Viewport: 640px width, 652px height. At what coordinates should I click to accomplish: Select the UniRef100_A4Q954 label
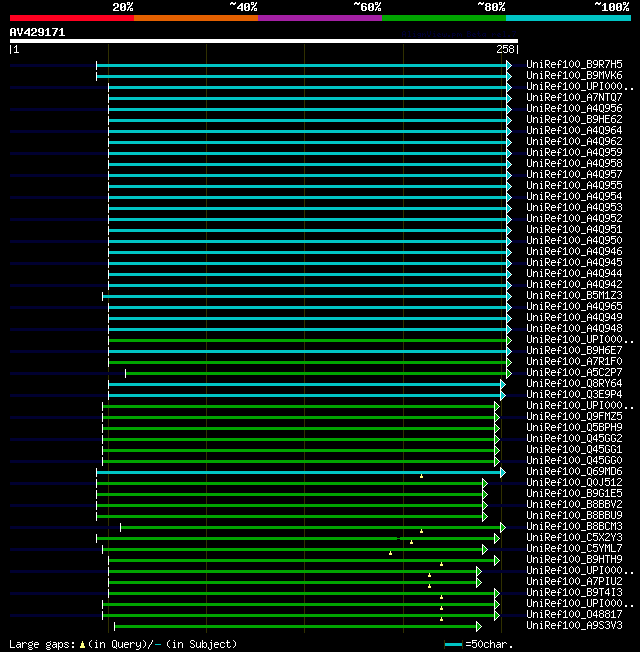pos(574,196)
